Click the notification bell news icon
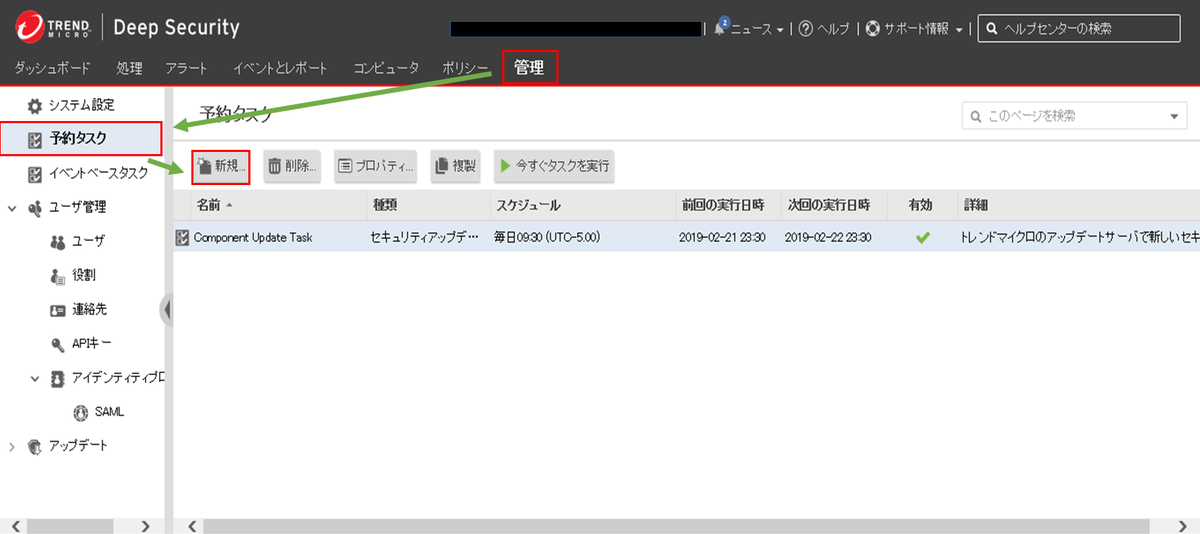The image size is (1200, 534). (720, 28)
